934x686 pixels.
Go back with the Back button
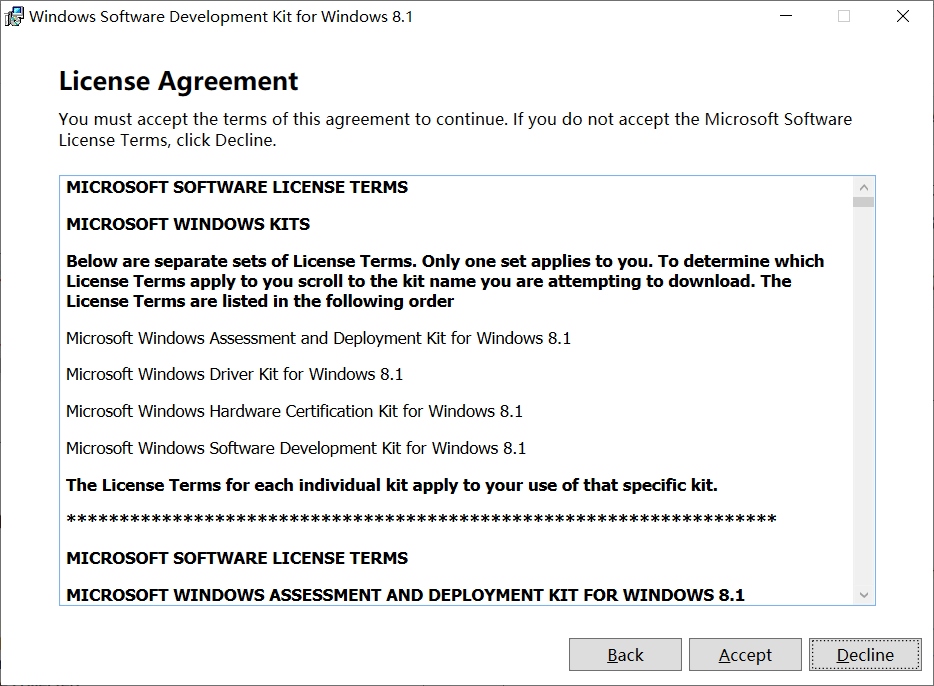625,655
